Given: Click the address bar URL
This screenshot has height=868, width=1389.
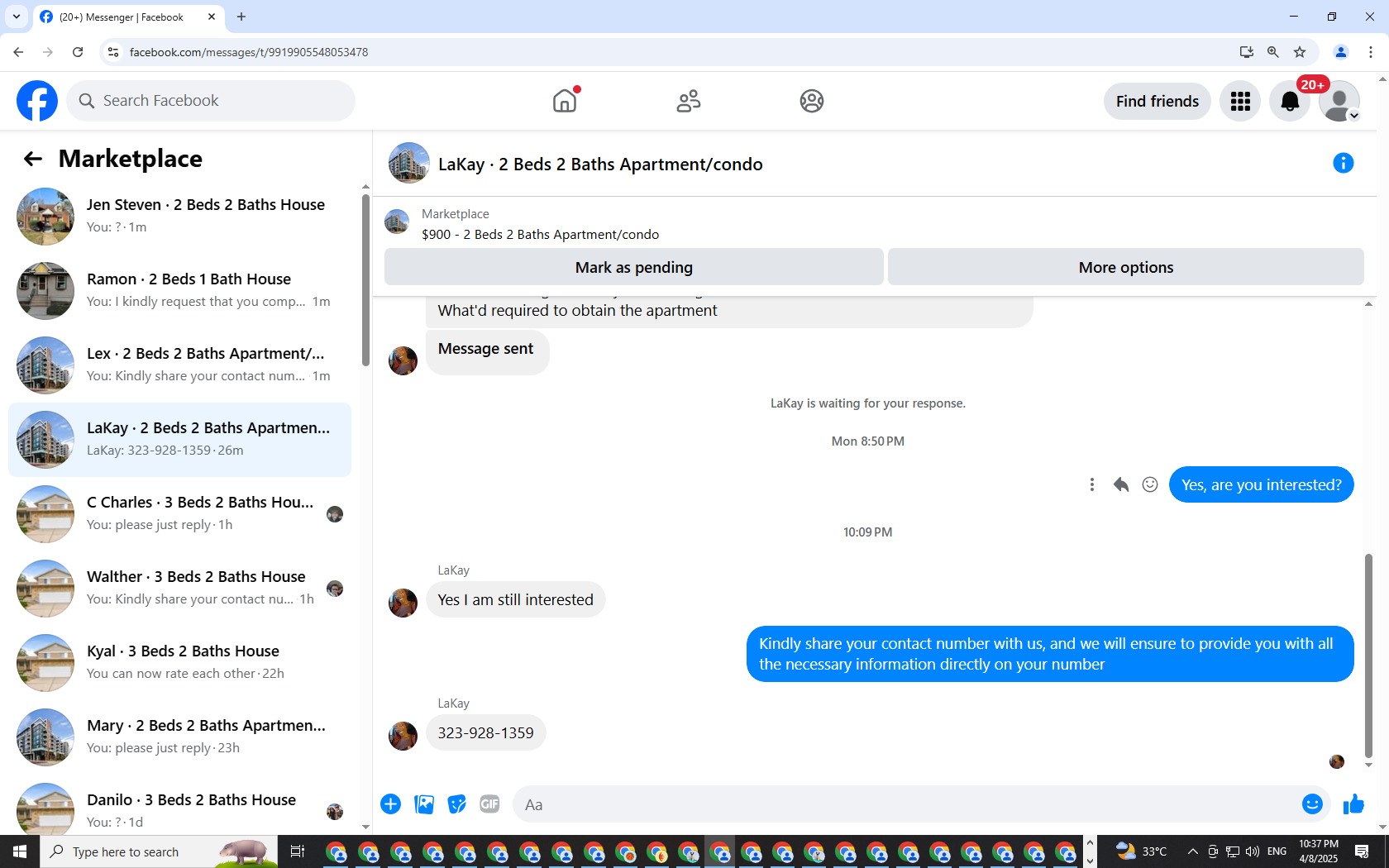Looking at the screenshot, I should point(249,52).
